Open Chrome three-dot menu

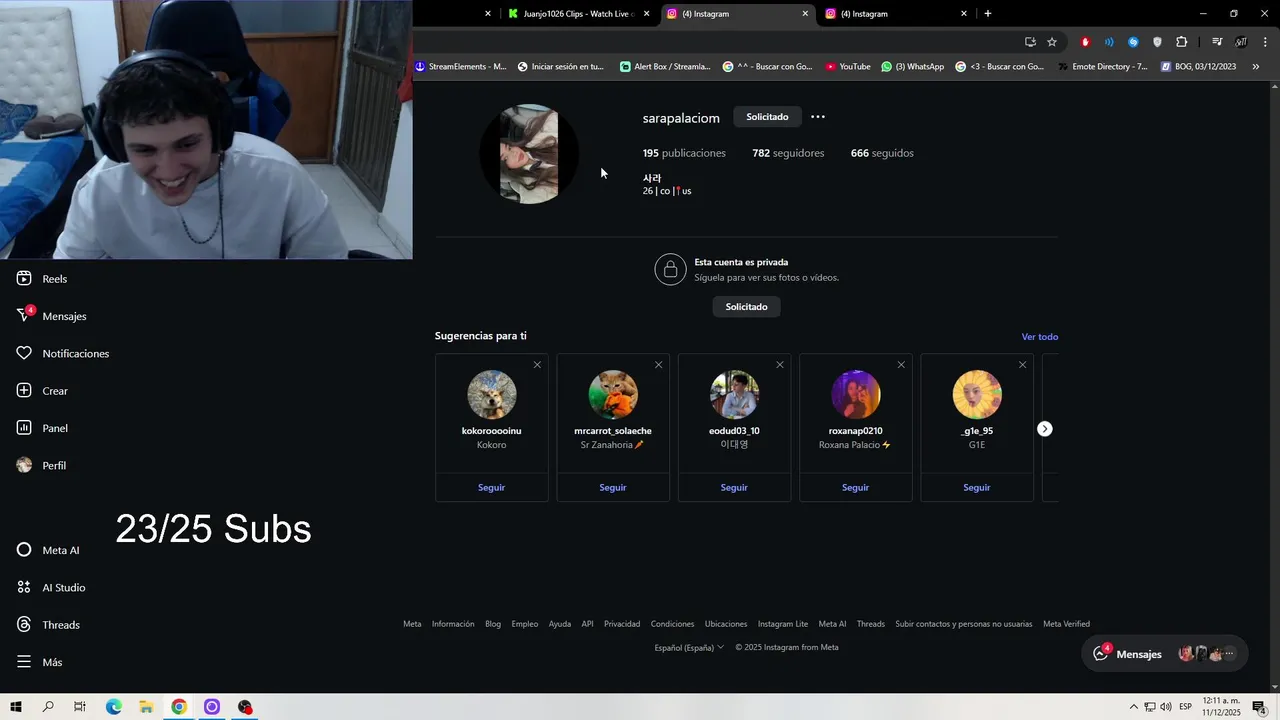[1266, 42]
